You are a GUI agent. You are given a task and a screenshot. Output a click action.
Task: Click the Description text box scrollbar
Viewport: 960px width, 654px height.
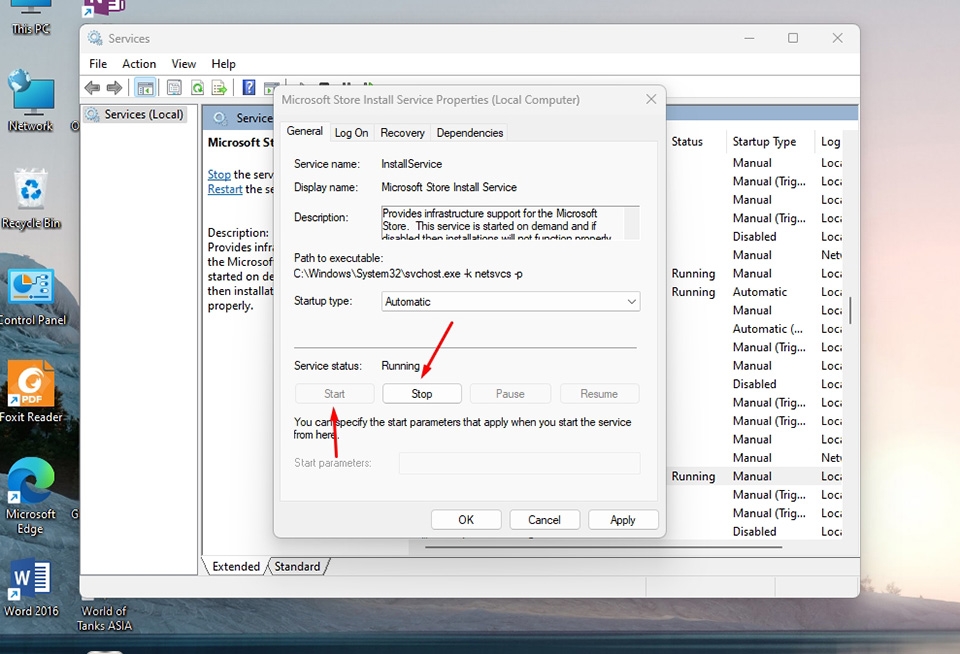tap(632, 223)
